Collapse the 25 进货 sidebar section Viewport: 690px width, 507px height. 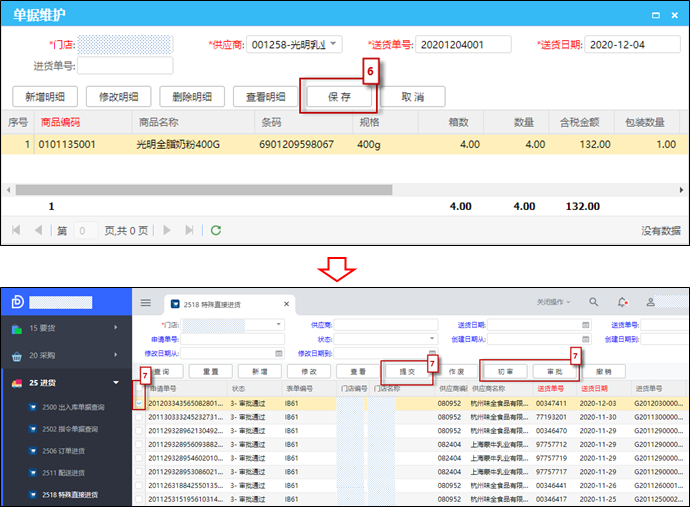66,383
